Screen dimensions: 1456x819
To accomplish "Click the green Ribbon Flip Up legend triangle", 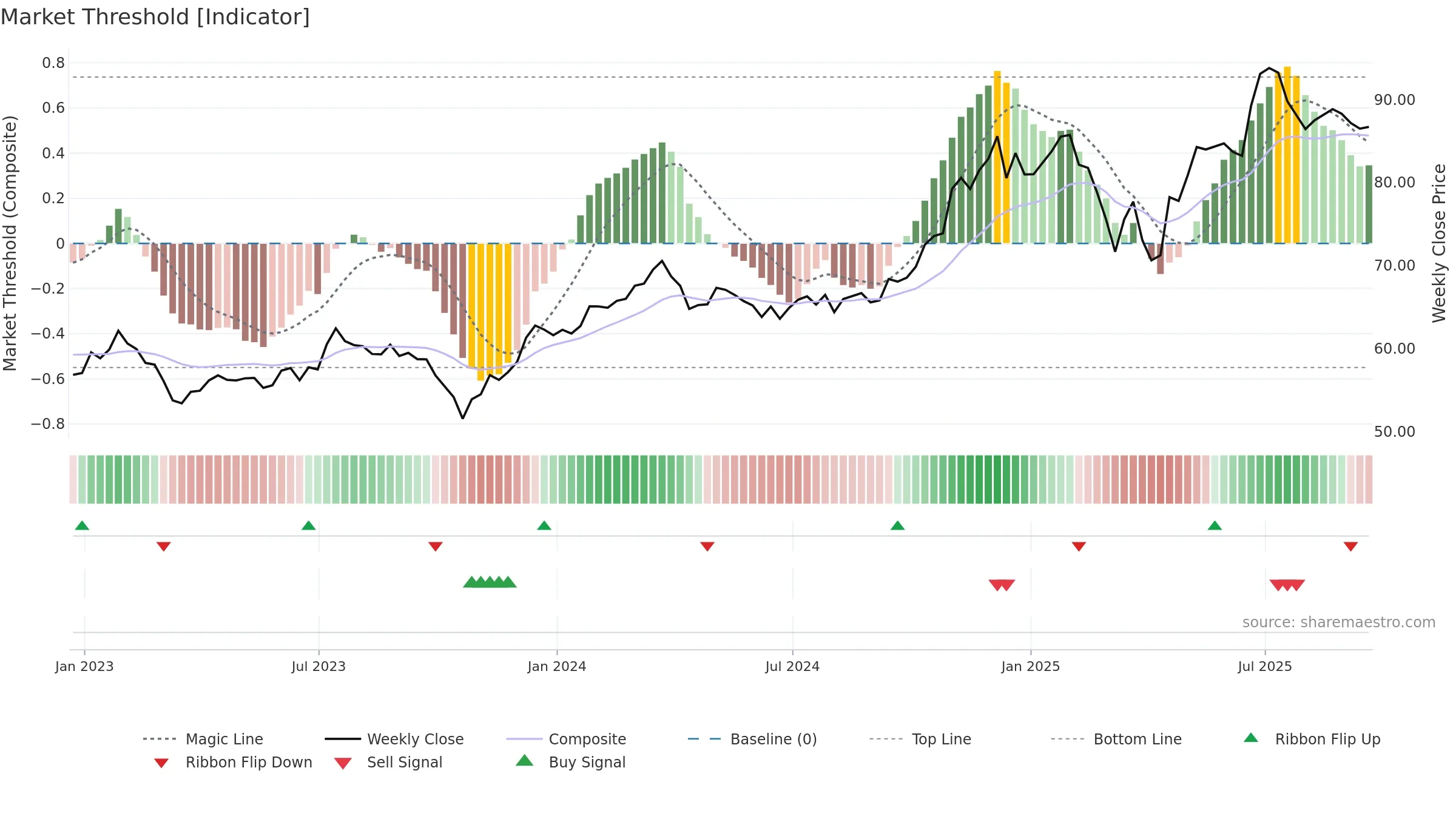I will (x=1251, y=738).
